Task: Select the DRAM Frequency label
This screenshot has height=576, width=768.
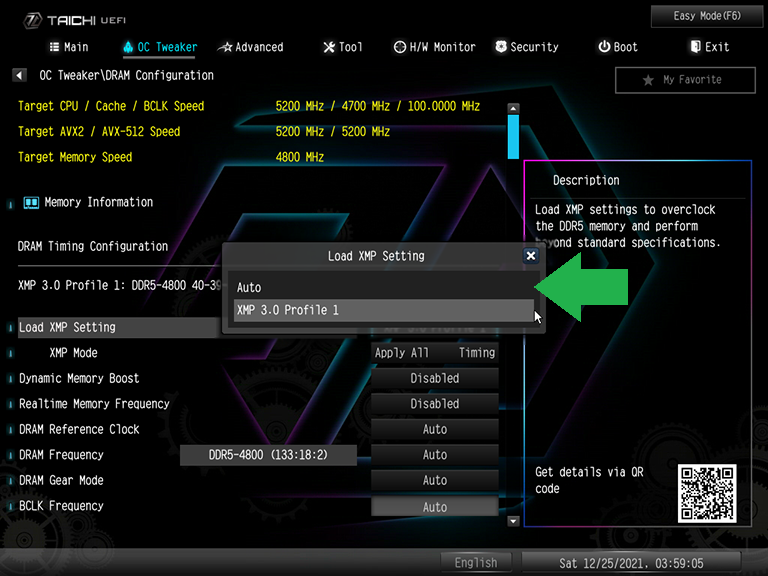Action: coord(61,455)
